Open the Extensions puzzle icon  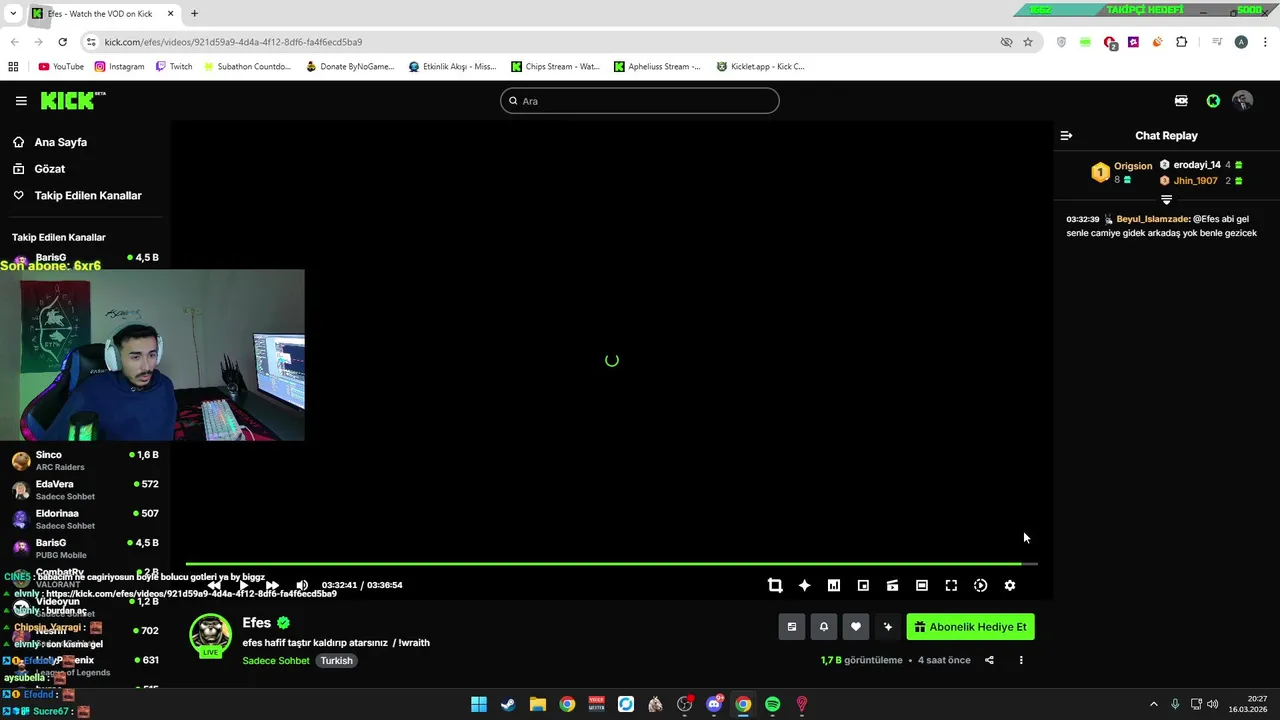[1181, 42]
